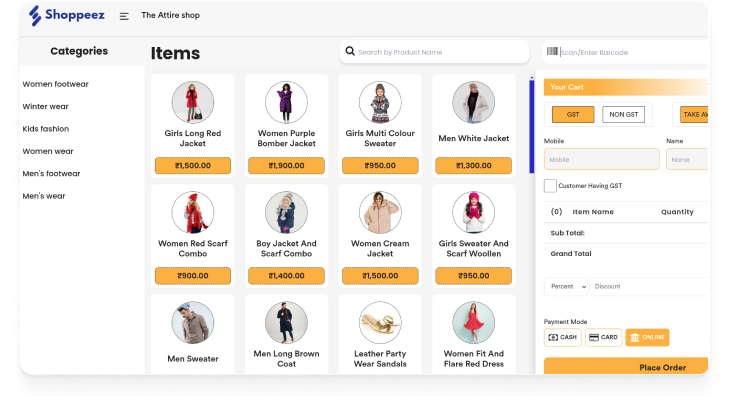730x396 pixels.
Task: Select CARD payment mode
Action: (603, 337)
